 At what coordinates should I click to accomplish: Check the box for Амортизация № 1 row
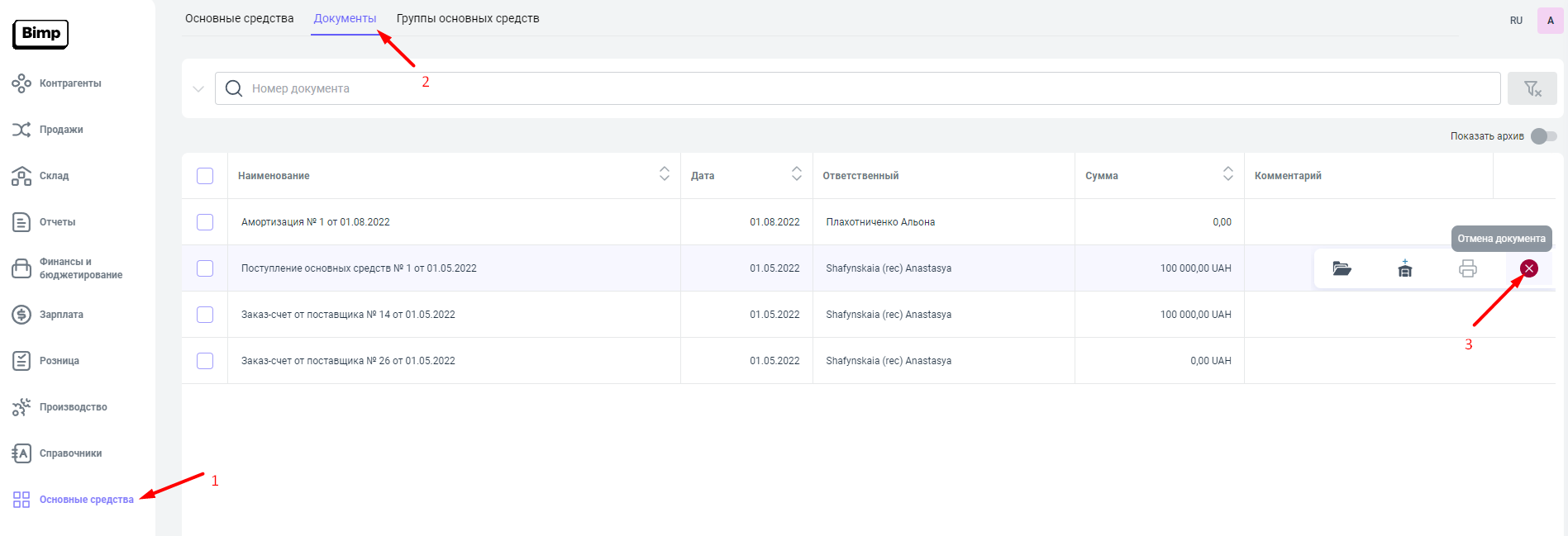pos(205,222)
